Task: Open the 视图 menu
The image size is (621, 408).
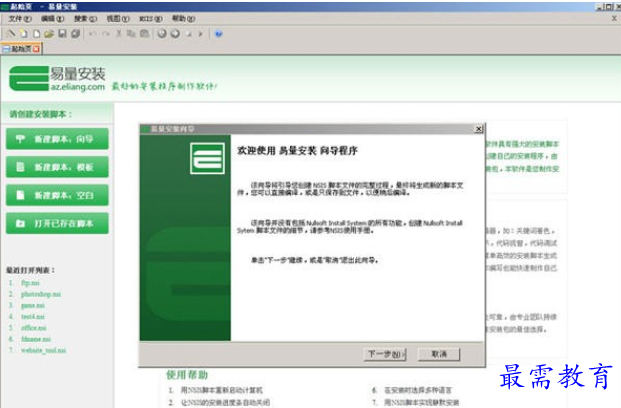Action: (118, 19)
